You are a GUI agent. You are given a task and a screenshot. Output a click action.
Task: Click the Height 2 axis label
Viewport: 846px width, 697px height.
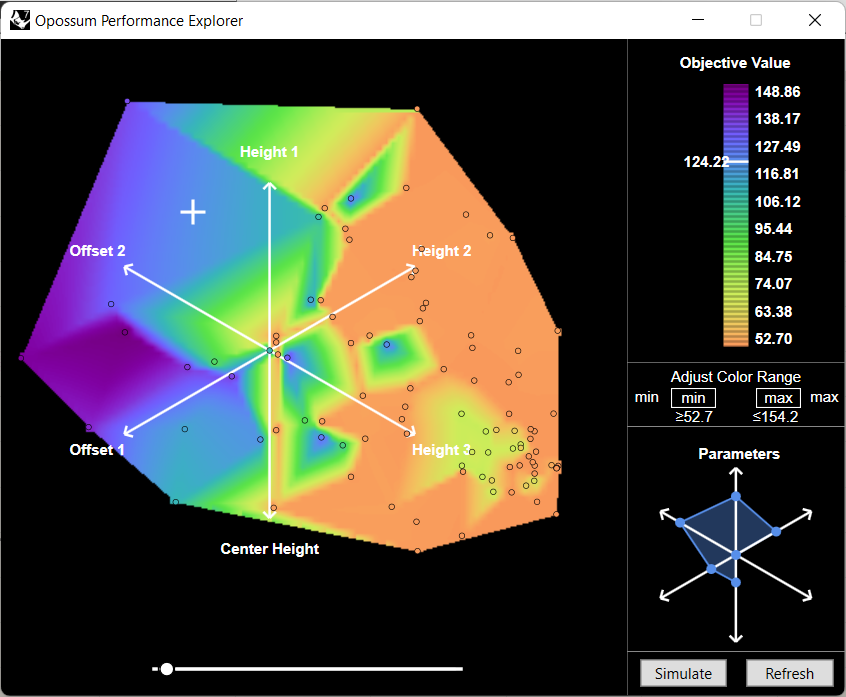click(441, 251)
